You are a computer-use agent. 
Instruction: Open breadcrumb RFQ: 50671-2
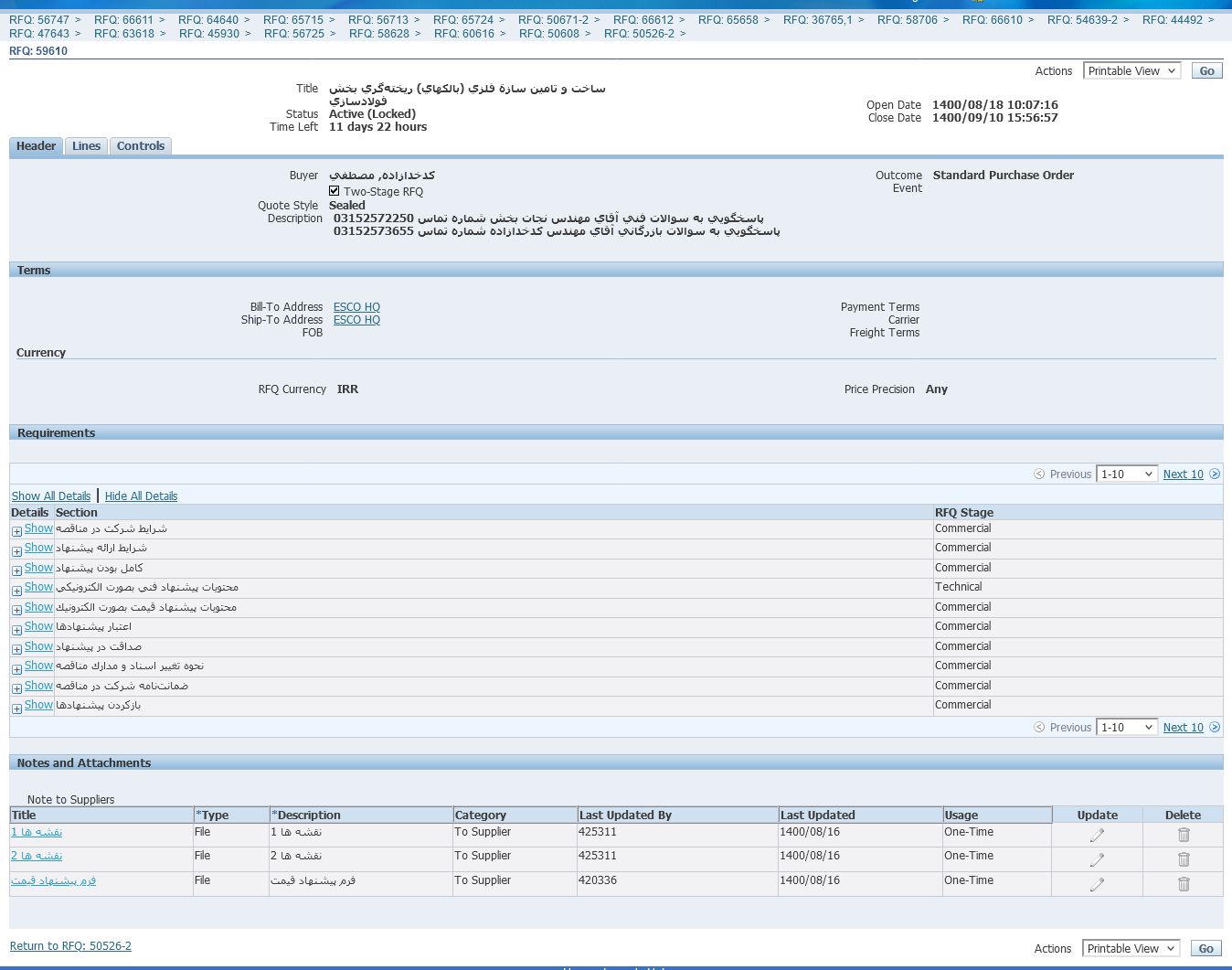coord(553,19)
